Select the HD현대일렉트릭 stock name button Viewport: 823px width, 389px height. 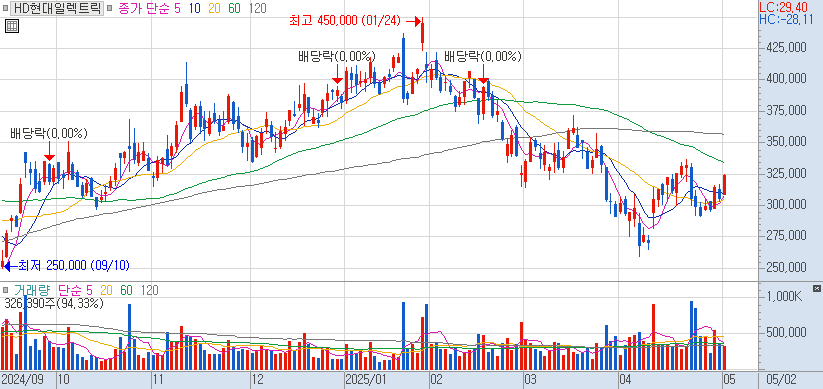click(x=57, y=8)
